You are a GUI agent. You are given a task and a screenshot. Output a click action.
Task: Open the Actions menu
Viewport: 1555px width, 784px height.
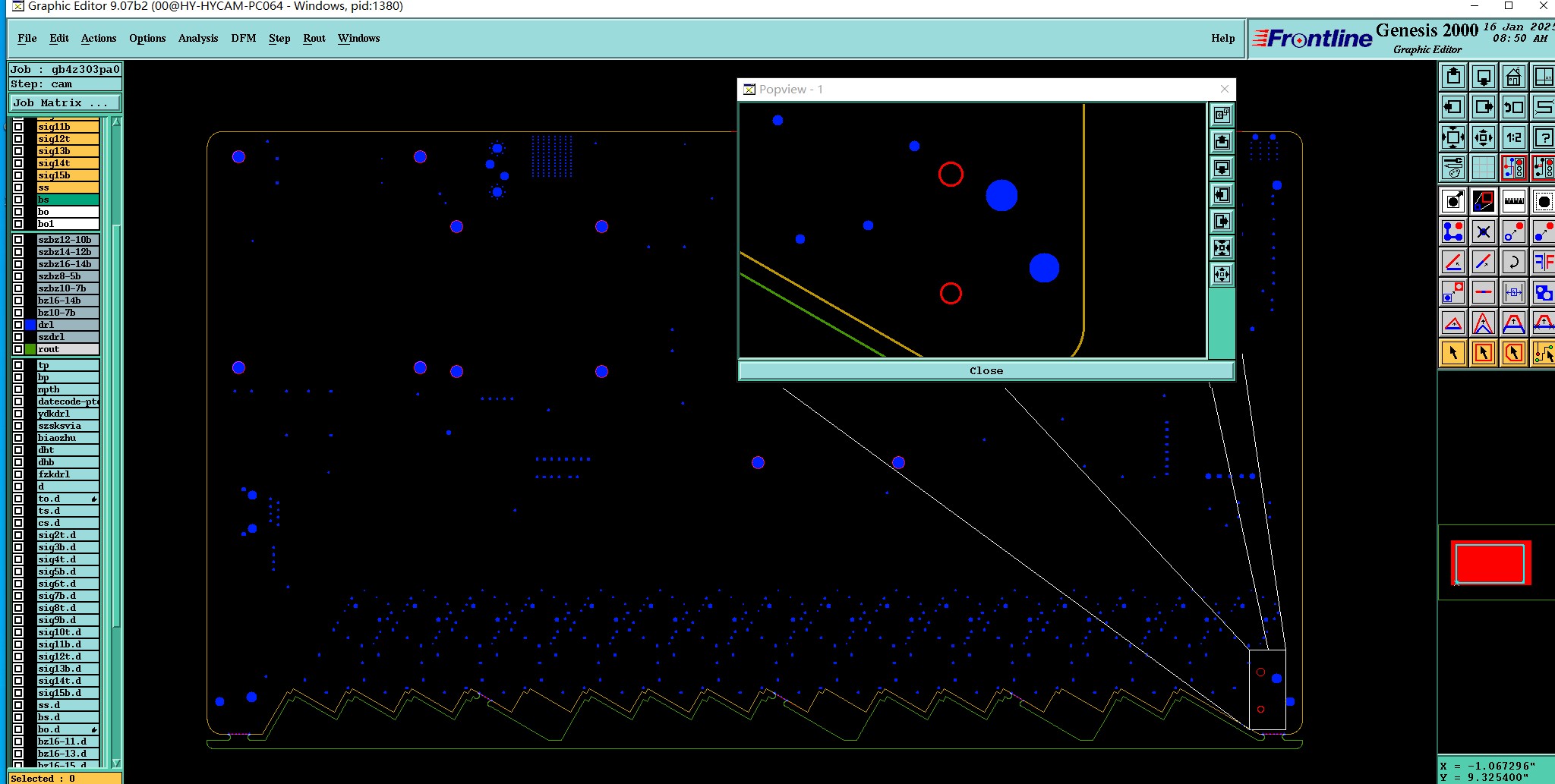click(99, 38)
